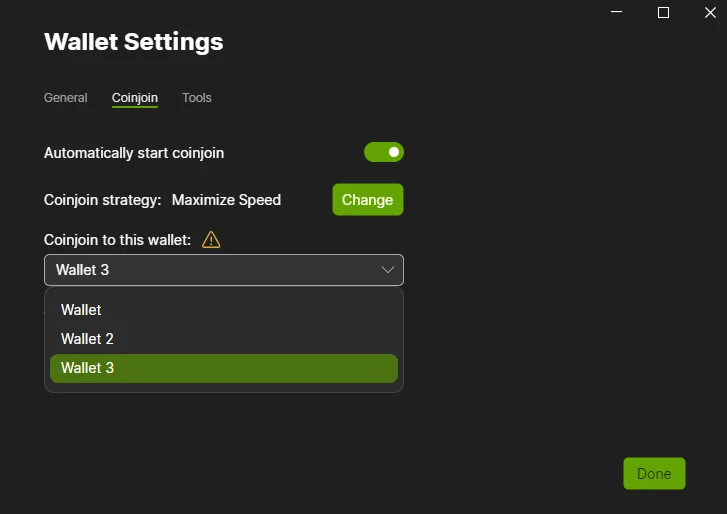727x514 pixels.
Task: Select highlighted 'Wallet 3' list option
Action: coord(223,368)
